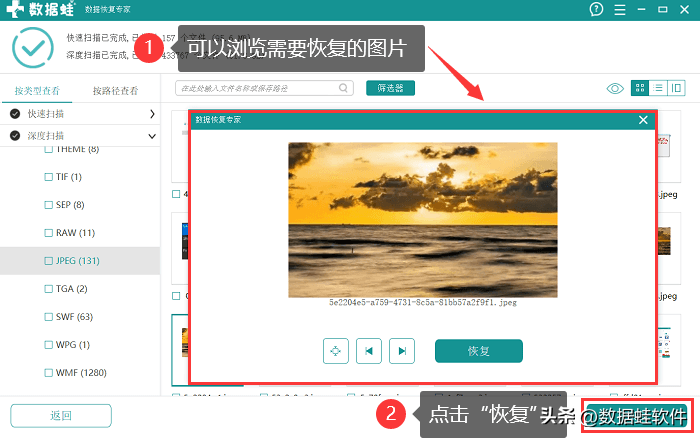Open the 筛选器 filter button
This screenshot has height=438, width=700.
(390, 88)
